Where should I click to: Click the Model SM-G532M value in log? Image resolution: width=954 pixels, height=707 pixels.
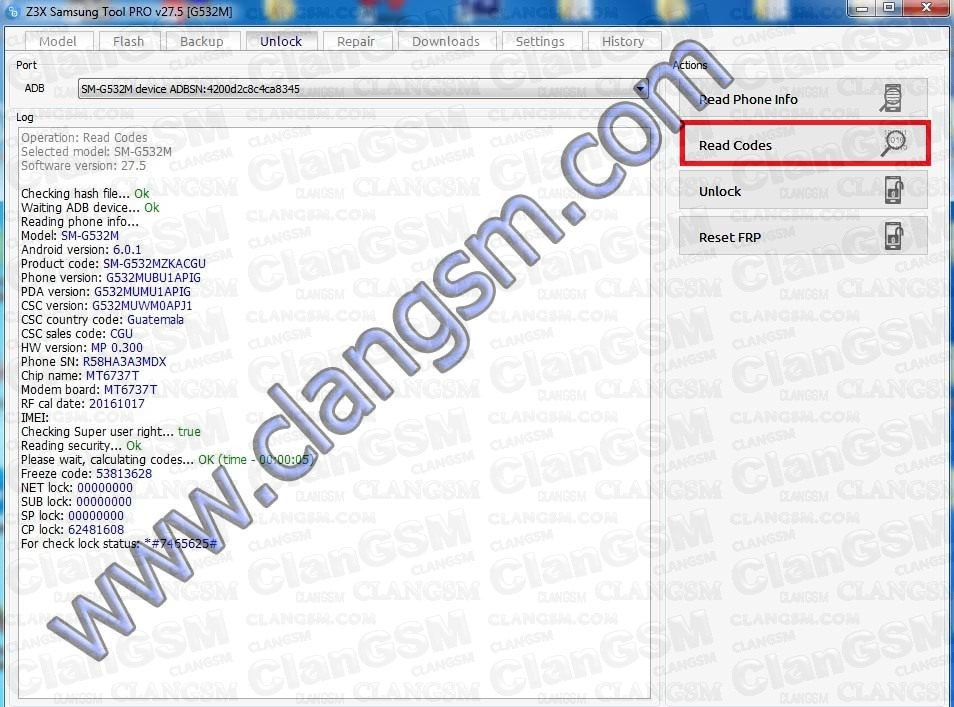click(89, 235)
